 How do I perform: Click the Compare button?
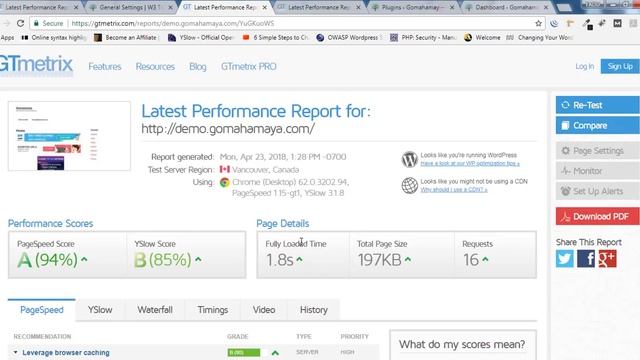pos(598,125)
